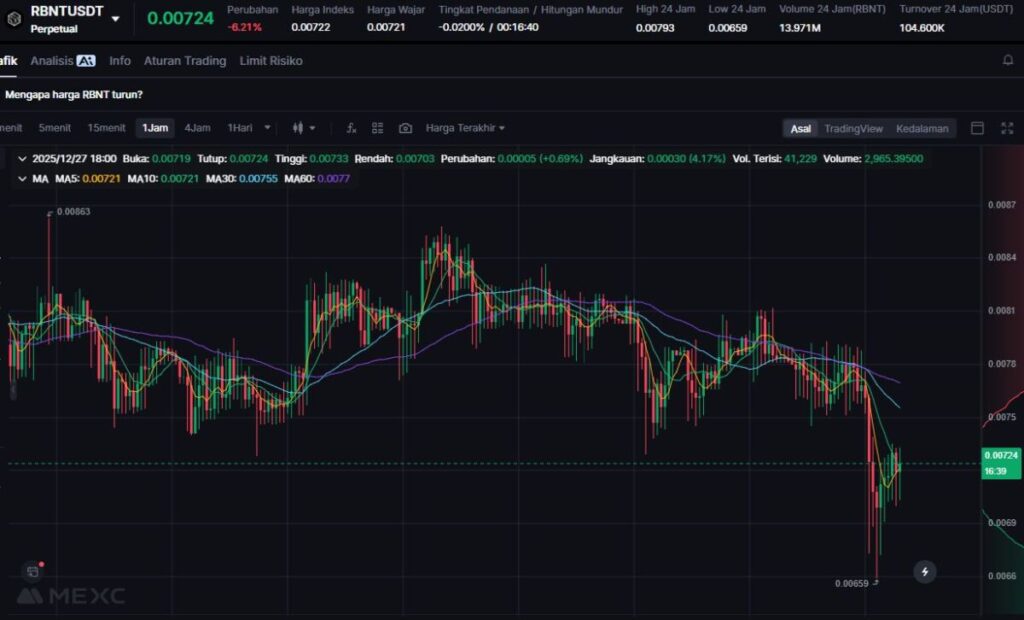Image resolution: width=1024 pixels, height=620 pixels.
Task: Click the grid layout settings icon
Action: coord(378,128)
